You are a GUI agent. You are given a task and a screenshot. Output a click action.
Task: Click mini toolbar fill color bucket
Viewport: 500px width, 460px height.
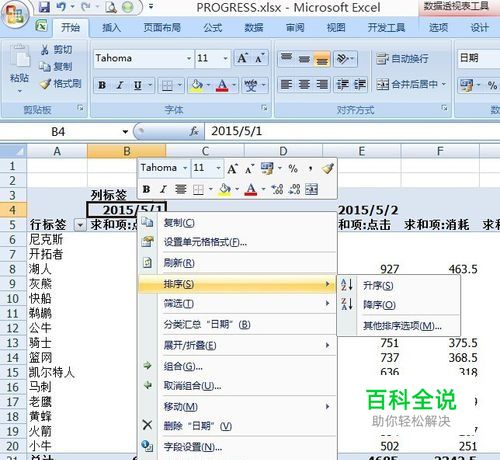coord(225,189)
